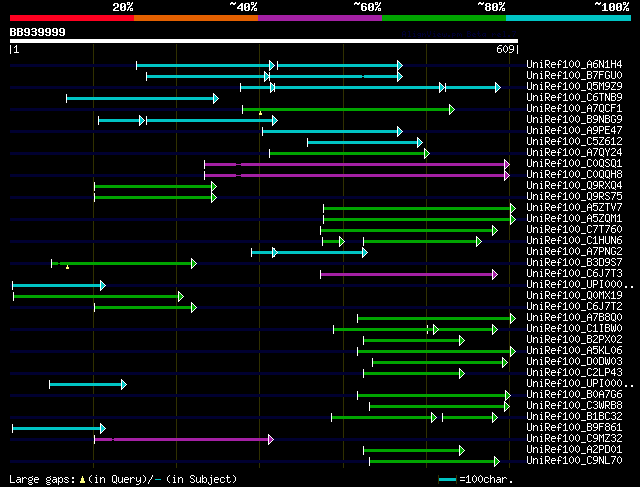Select the UniRef100_A7PNG2 label

tap(574, 252)
